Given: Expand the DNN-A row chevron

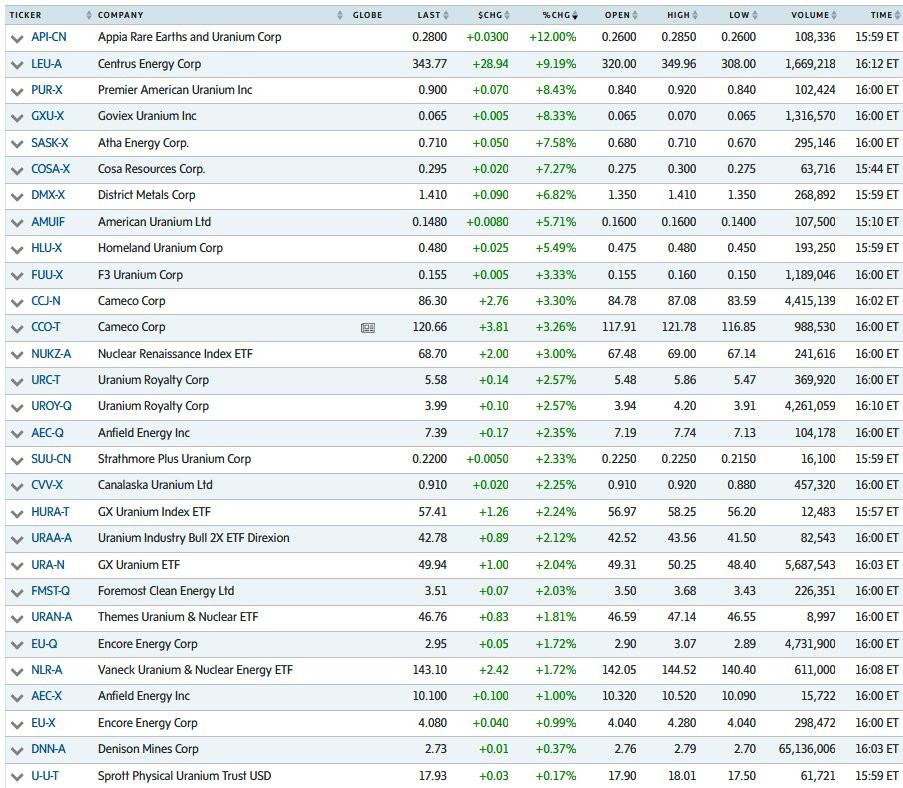Looking at the screenshot, I should click(17, 751).
